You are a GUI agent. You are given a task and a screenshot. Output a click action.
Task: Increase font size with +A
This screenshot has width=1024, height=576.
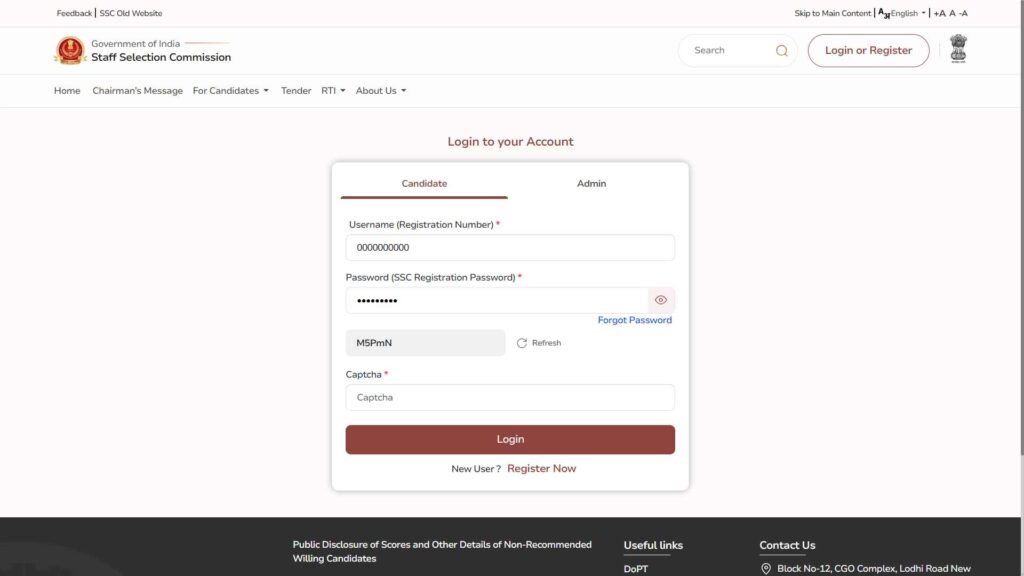click(939, 14)
